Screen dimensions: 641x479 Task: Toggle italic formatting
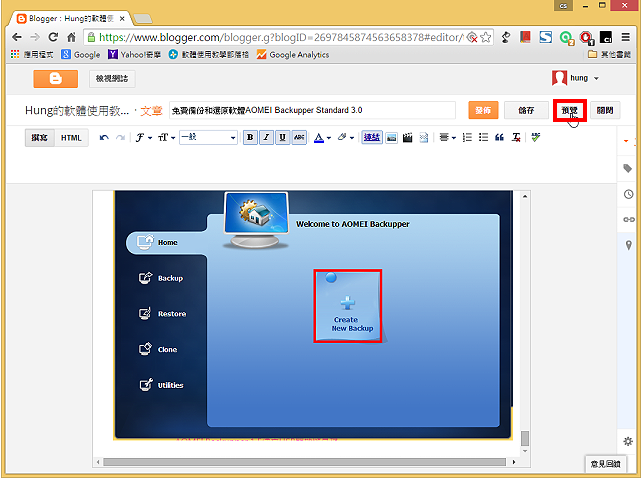266,138
